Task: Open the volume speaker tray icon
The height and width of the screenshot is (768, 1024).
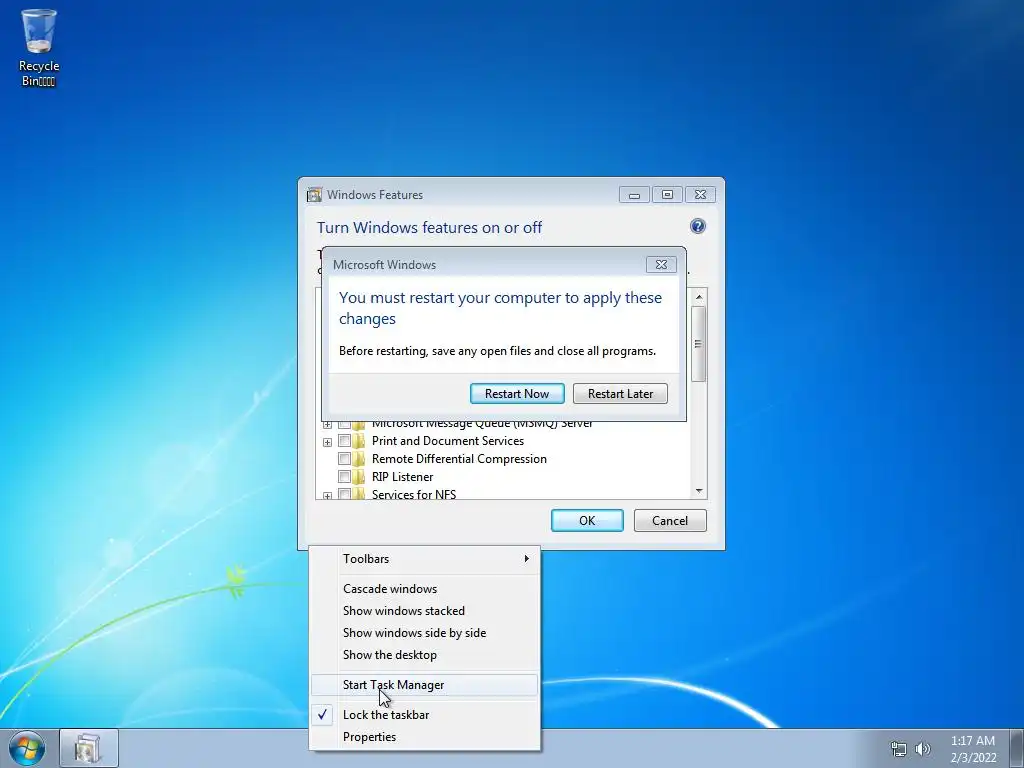Action: click(x=922, y=749)
